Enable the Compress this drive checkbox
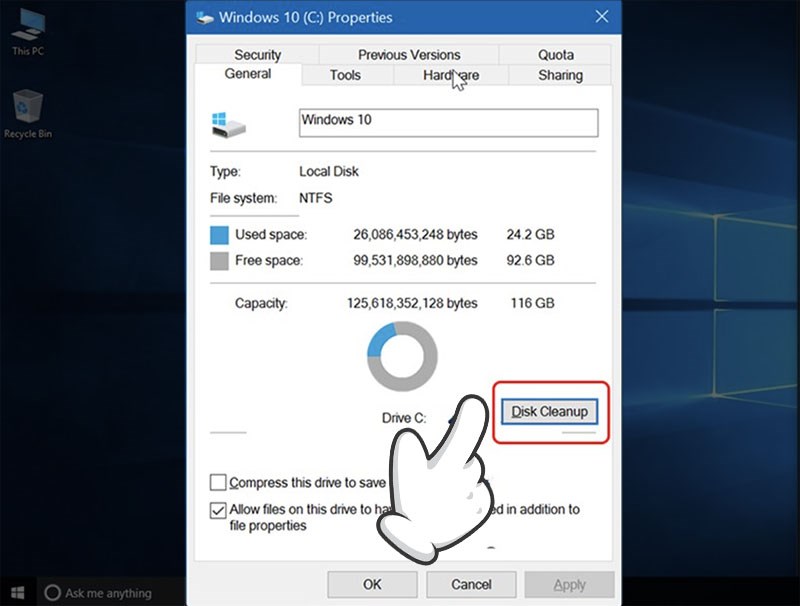Viewport: 800px width, 606px height. pos(217,482)
